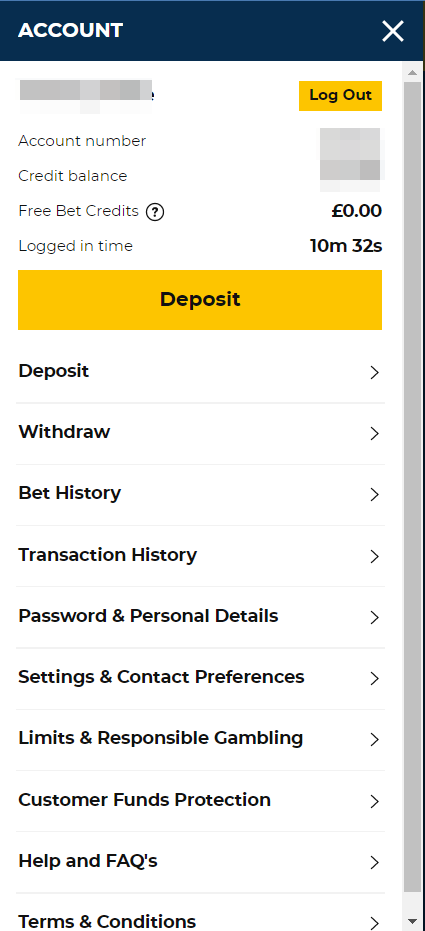Expand chevron next to Limits & Responsible Gambling
This screenshot has width=425, height=931.
374,740
